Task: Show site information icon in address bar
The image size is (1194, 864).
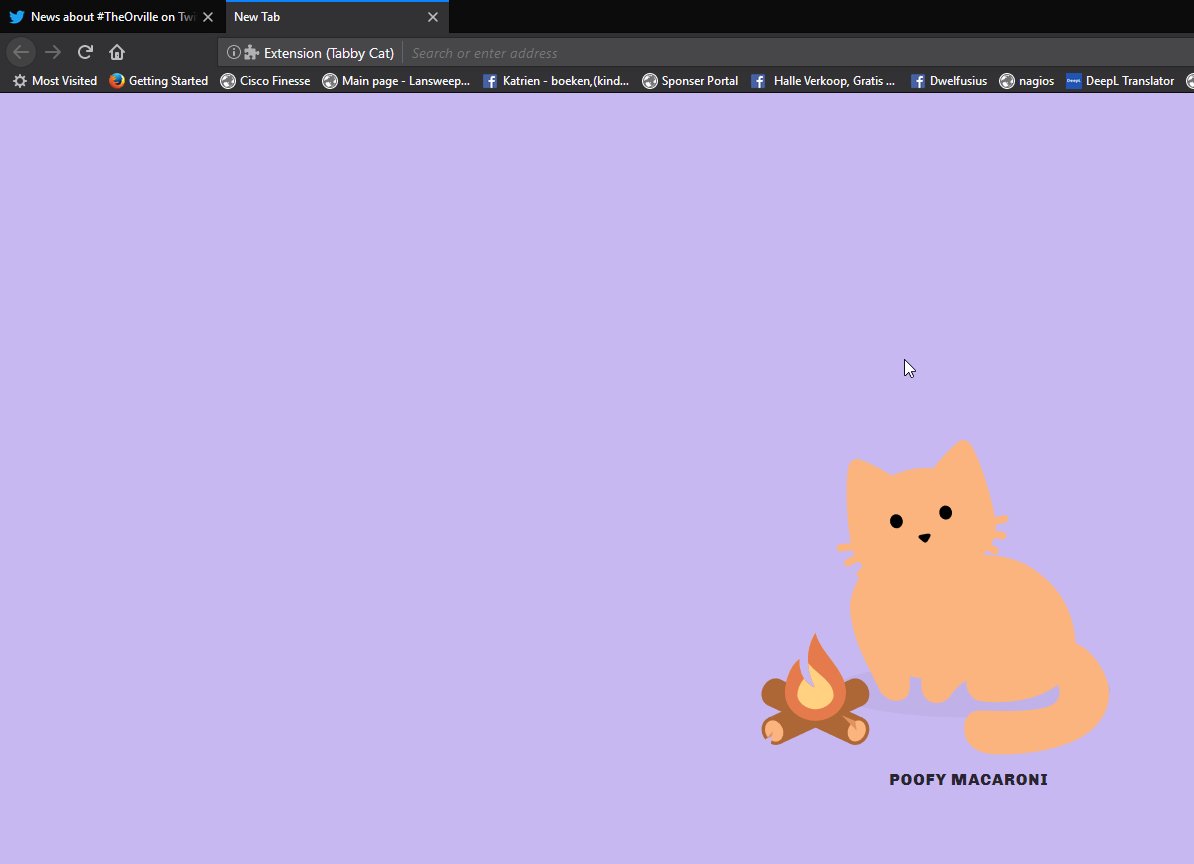Action: pos(234,53)
